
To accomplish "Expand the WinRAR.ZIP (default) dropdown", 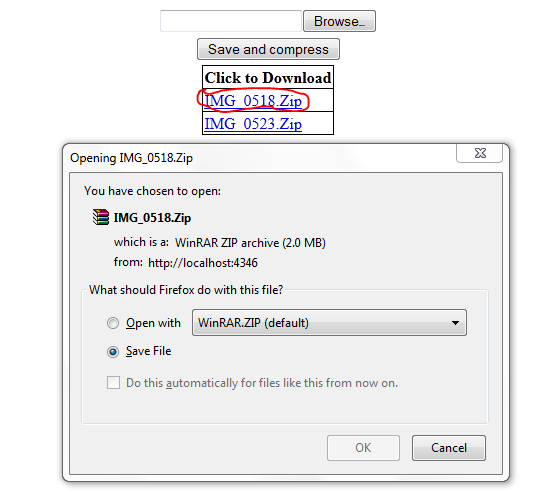I will (x=329, y=323).
